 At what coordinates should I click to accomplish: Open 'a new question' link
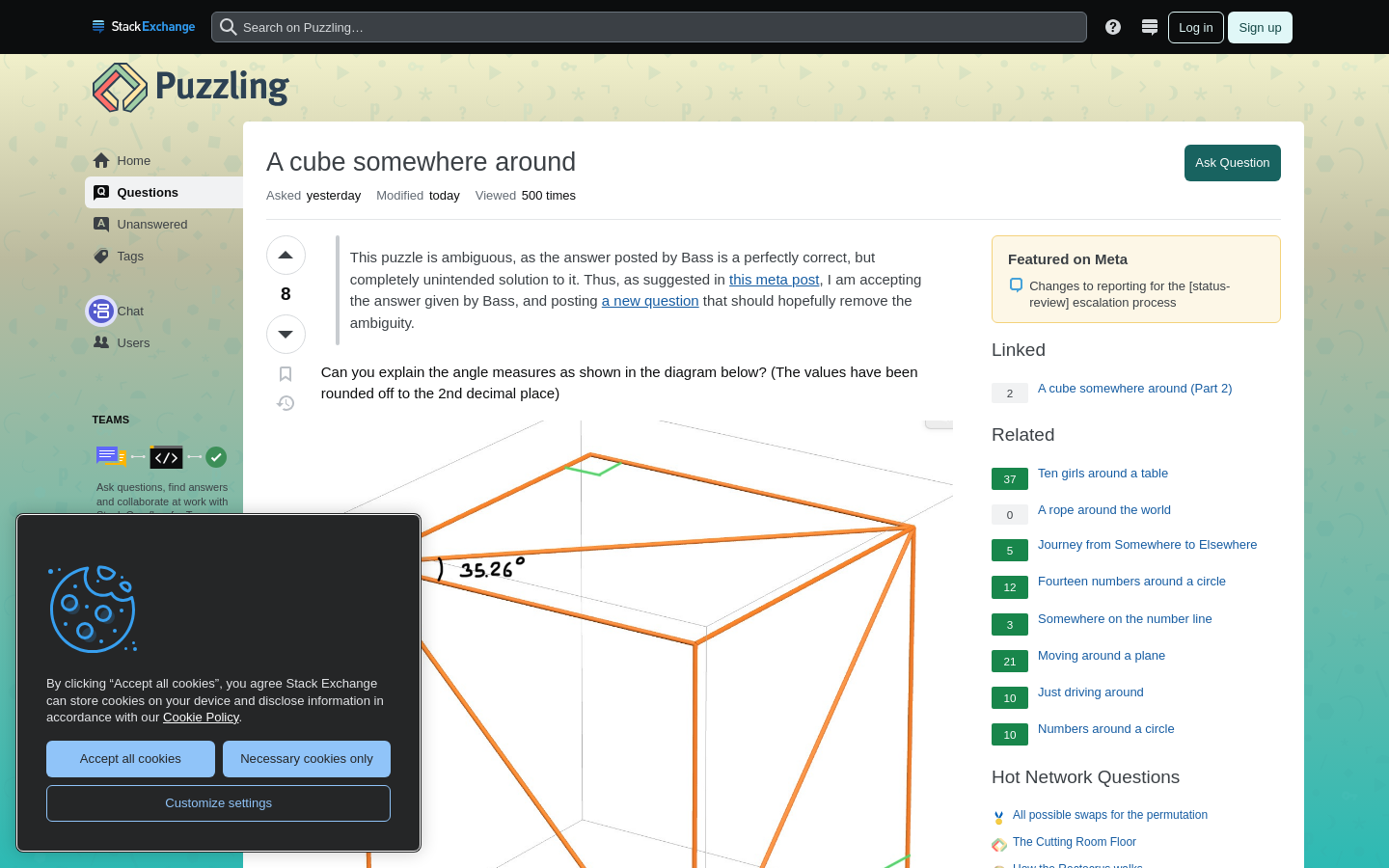pos(650,301)
